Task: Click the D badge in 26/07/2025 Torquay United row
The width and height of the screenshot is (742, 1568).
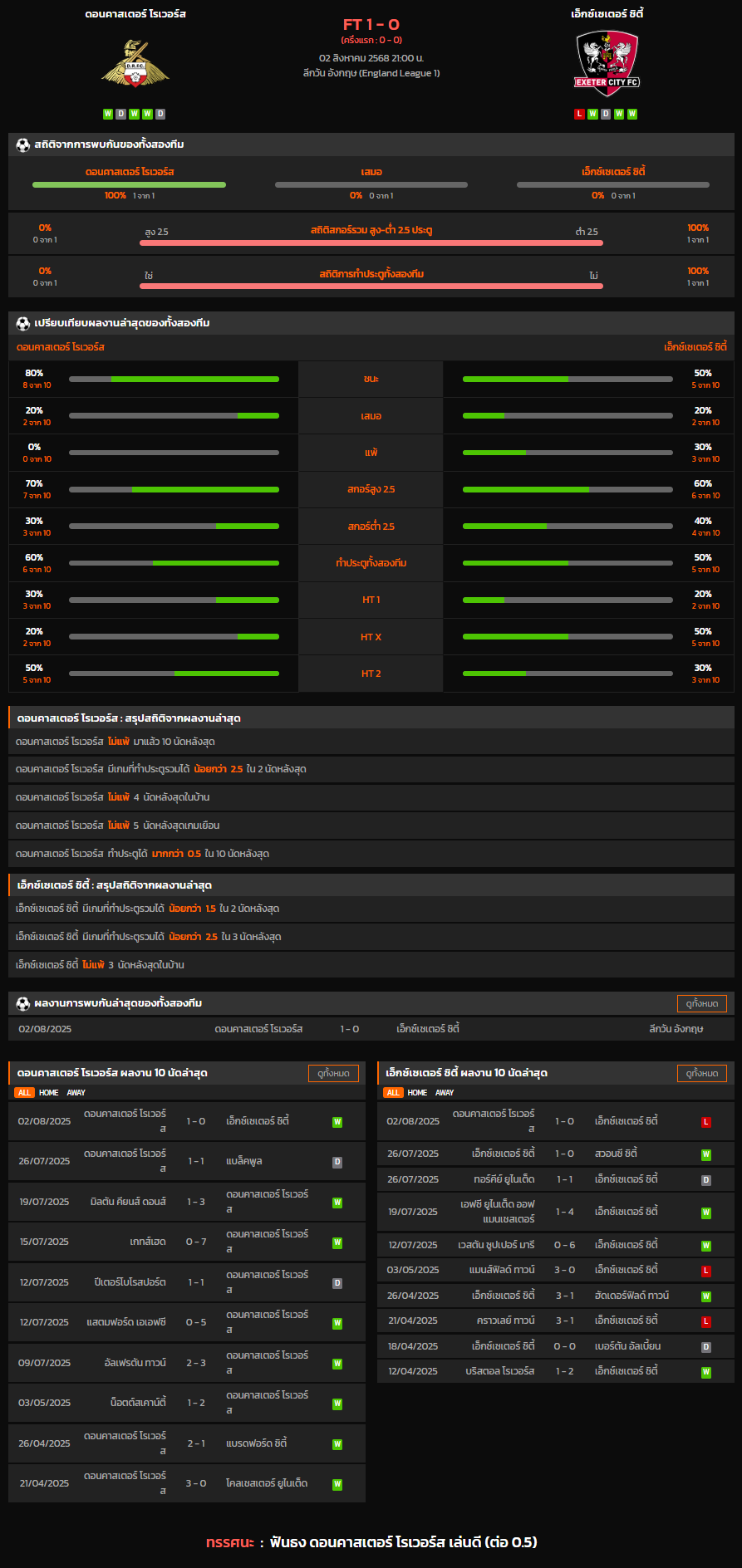Action: click(706, 1180)
